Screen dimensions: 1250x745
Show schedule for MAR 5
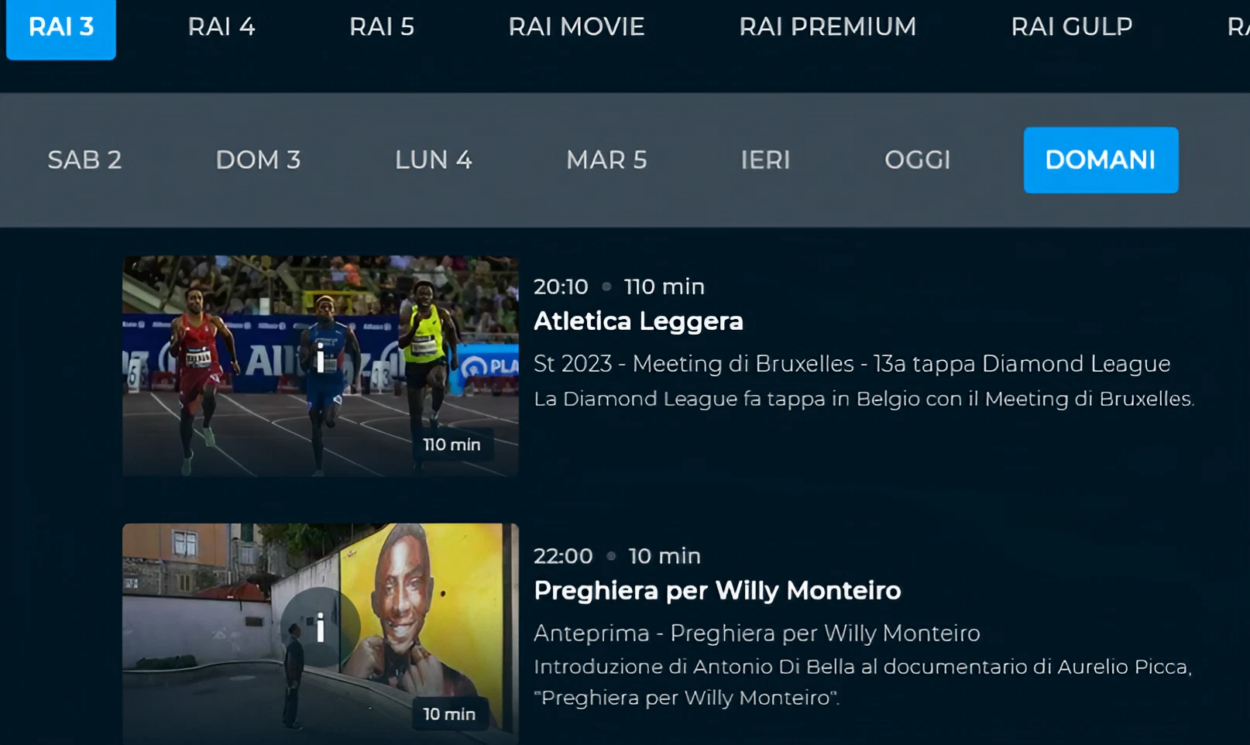(606, 160)
